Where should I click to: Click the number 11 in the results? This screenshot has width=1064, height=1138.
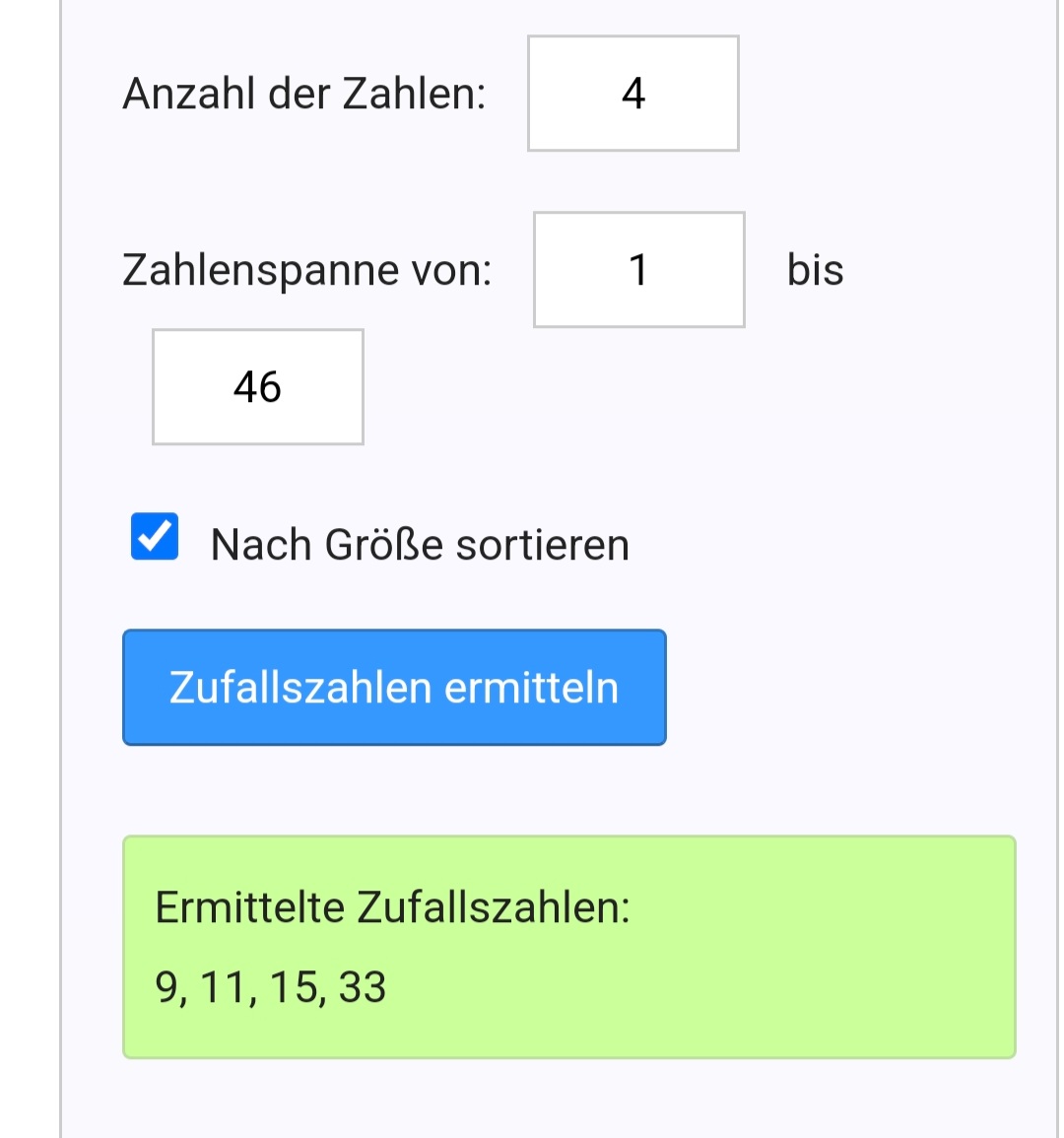(x=223, y=986)
